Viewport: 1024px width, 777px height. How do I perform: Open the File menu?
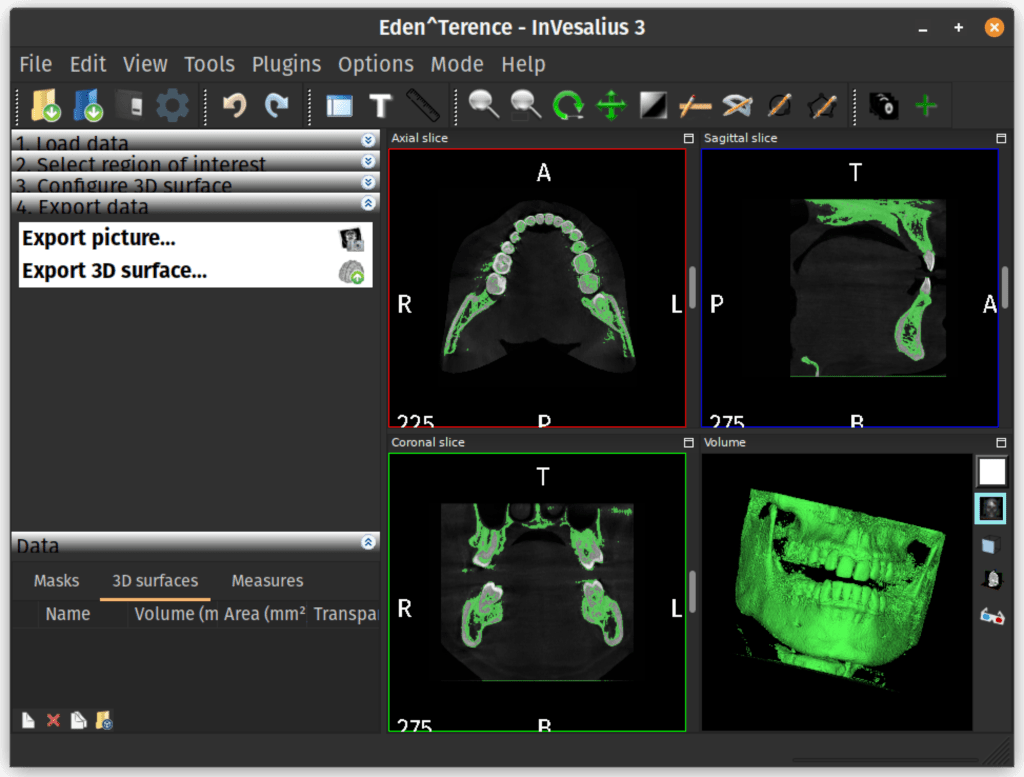tap(35, 64)
